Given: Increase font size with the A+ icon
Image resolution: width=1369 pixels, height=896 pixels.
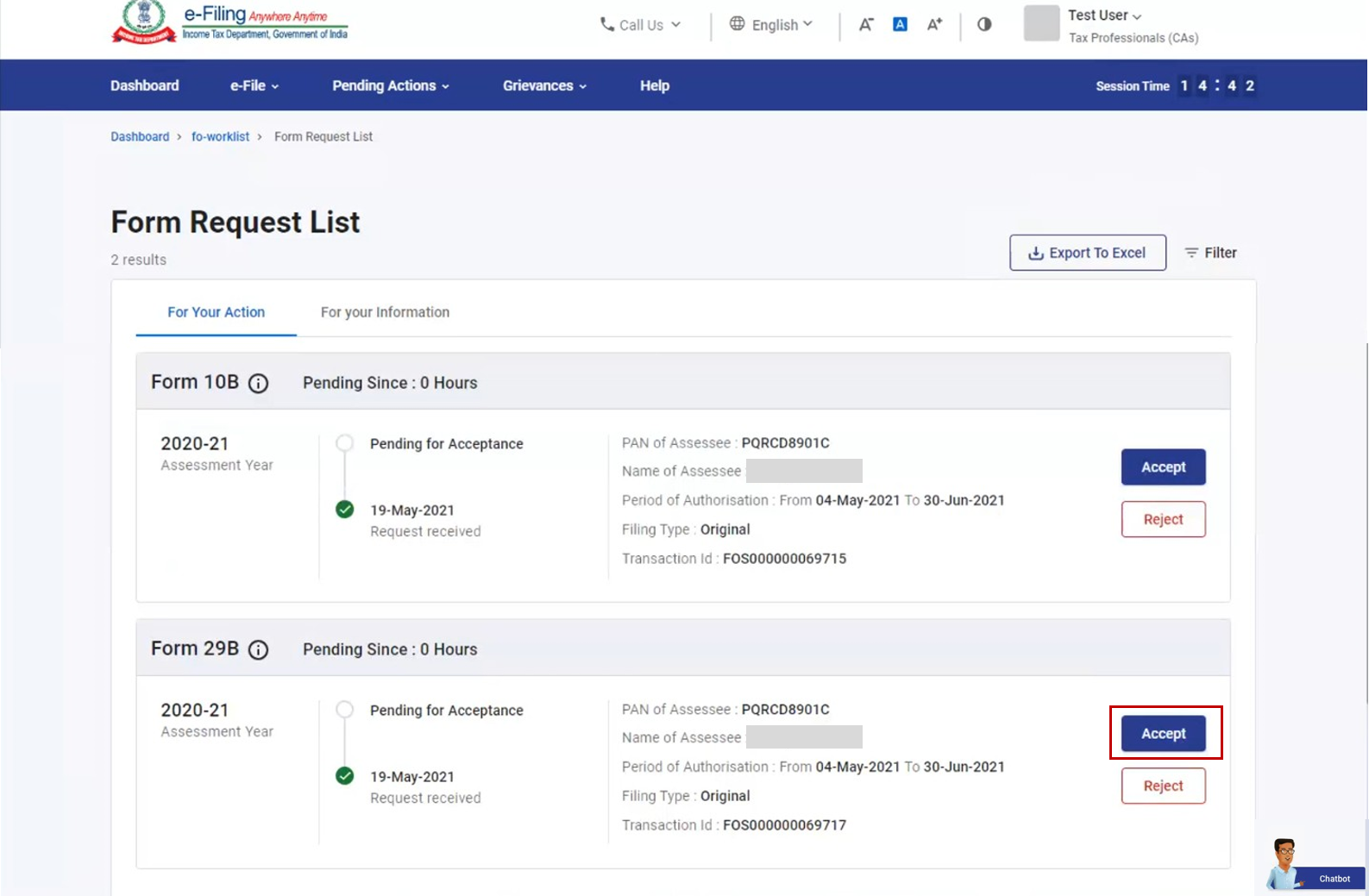Looking at the screenshot, I should pos(934,25).
